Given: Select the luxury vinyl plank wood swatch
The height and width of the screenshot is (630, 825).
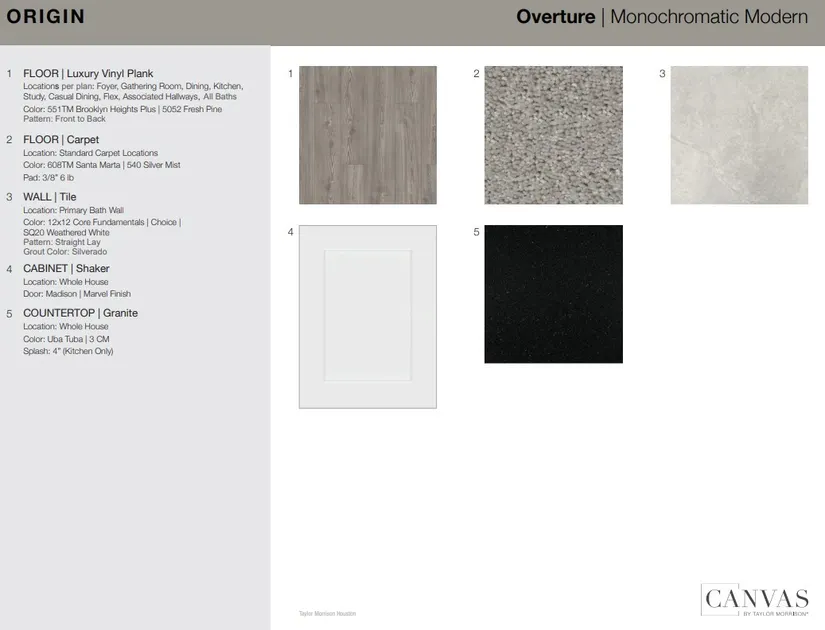Looking at the screenshot, I should coord(367,135).
